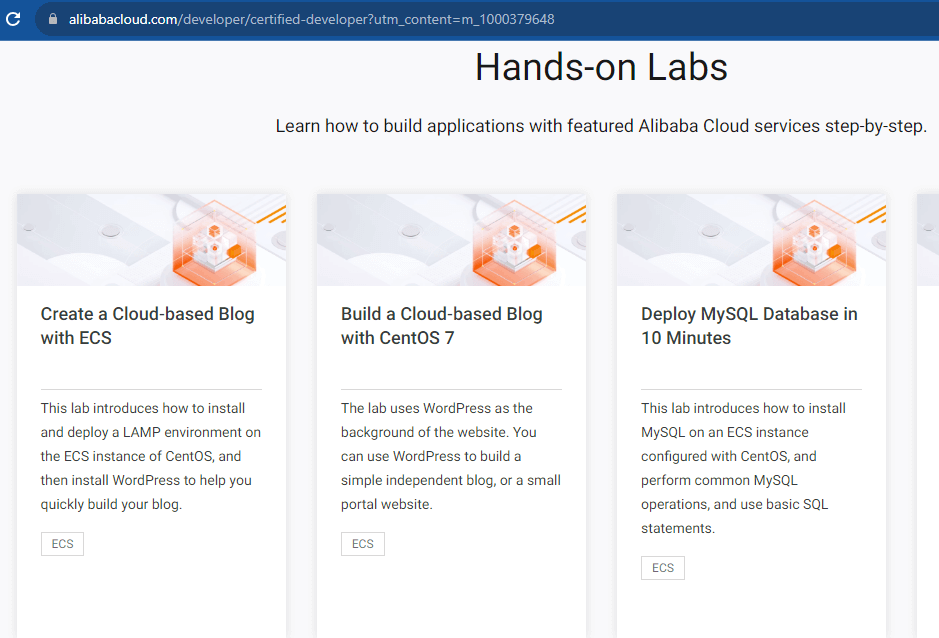The width and height of the screenshot is (939, 638).
Task: Click the first lab card's description text
Action: (x=150, y=455)
